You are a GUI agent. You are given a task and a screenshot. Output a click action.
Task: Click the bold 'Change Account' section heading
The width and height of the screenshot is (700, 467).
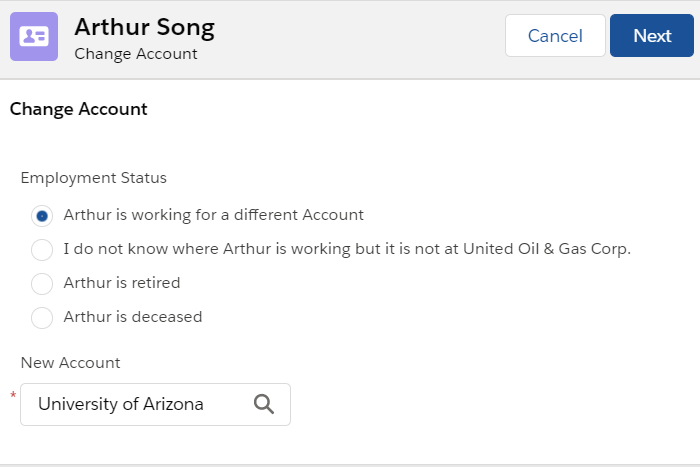(x=79, y=109)
